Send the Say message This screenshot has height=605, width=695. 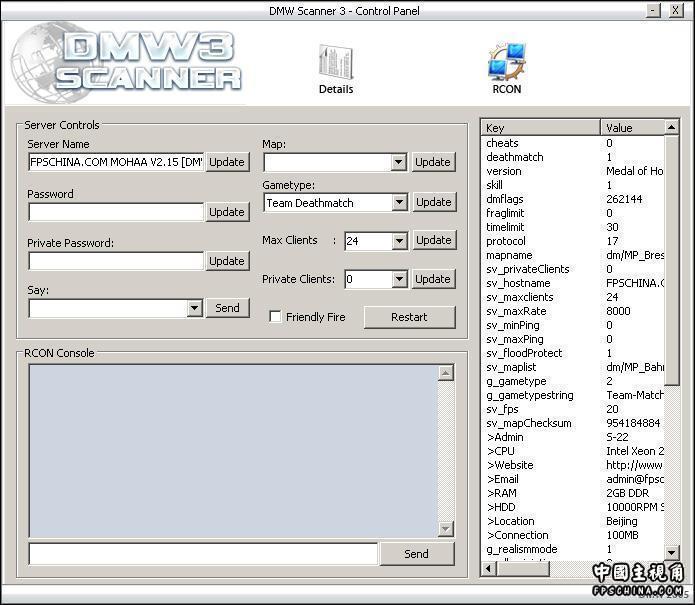tap(227, 308)
